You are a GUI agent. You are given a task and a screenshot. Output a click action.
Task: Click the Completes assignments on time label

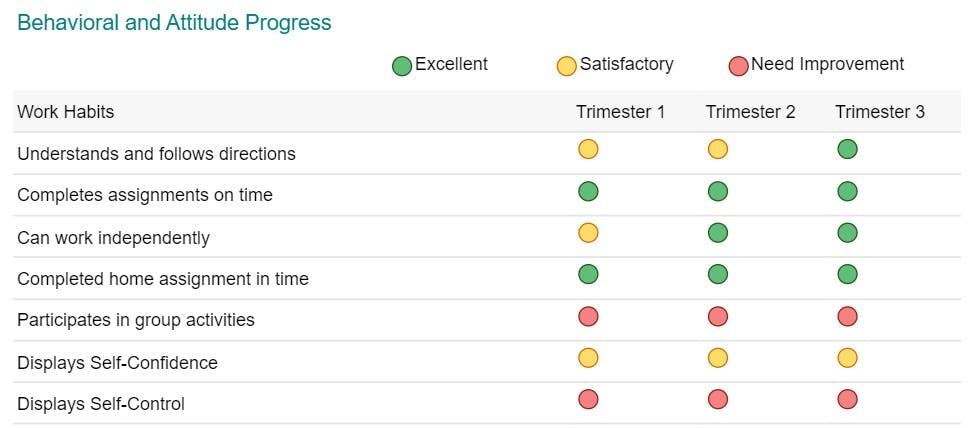click(x=145, y=195)
